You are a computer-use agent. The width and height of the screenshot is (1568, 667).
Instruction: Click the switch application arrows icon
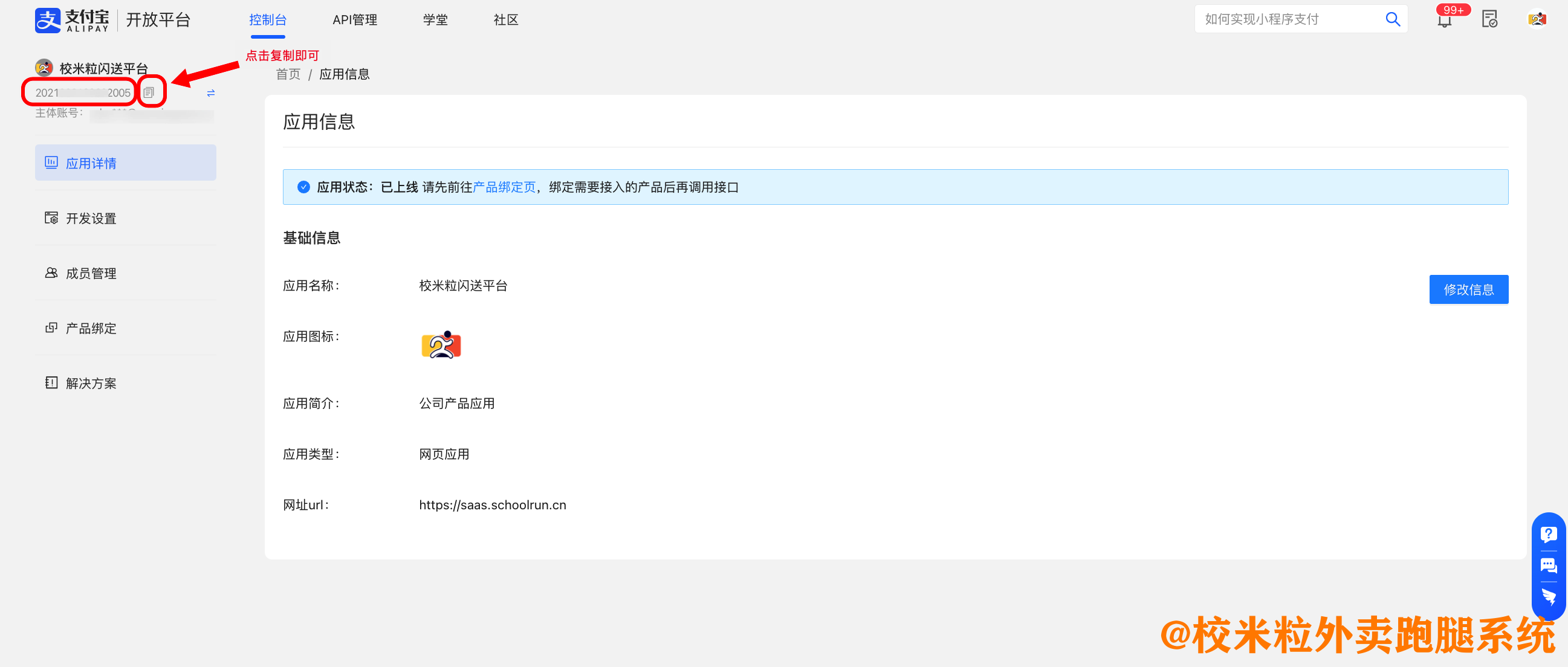click(x=210, y=93)
